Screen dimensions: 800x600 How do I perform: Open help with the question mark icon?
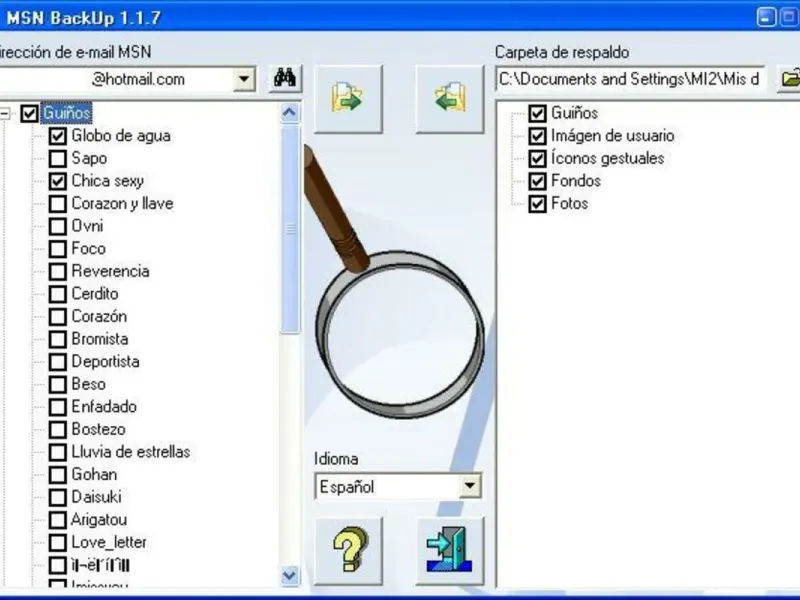(348, 550)
